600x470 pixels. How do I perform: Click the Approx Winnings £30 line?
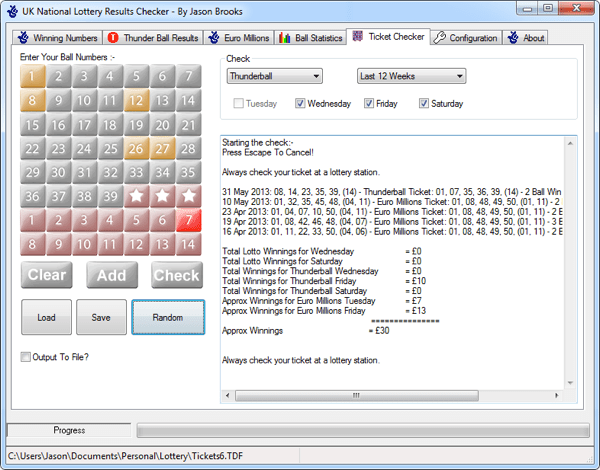coord(306,330)
